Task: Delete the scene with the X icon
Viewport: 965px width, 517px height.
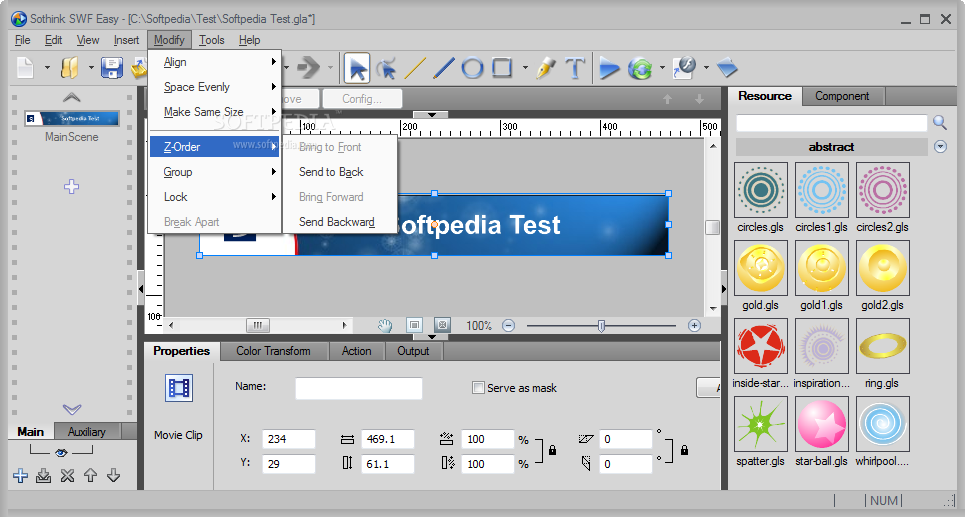Action: point(67,475)
